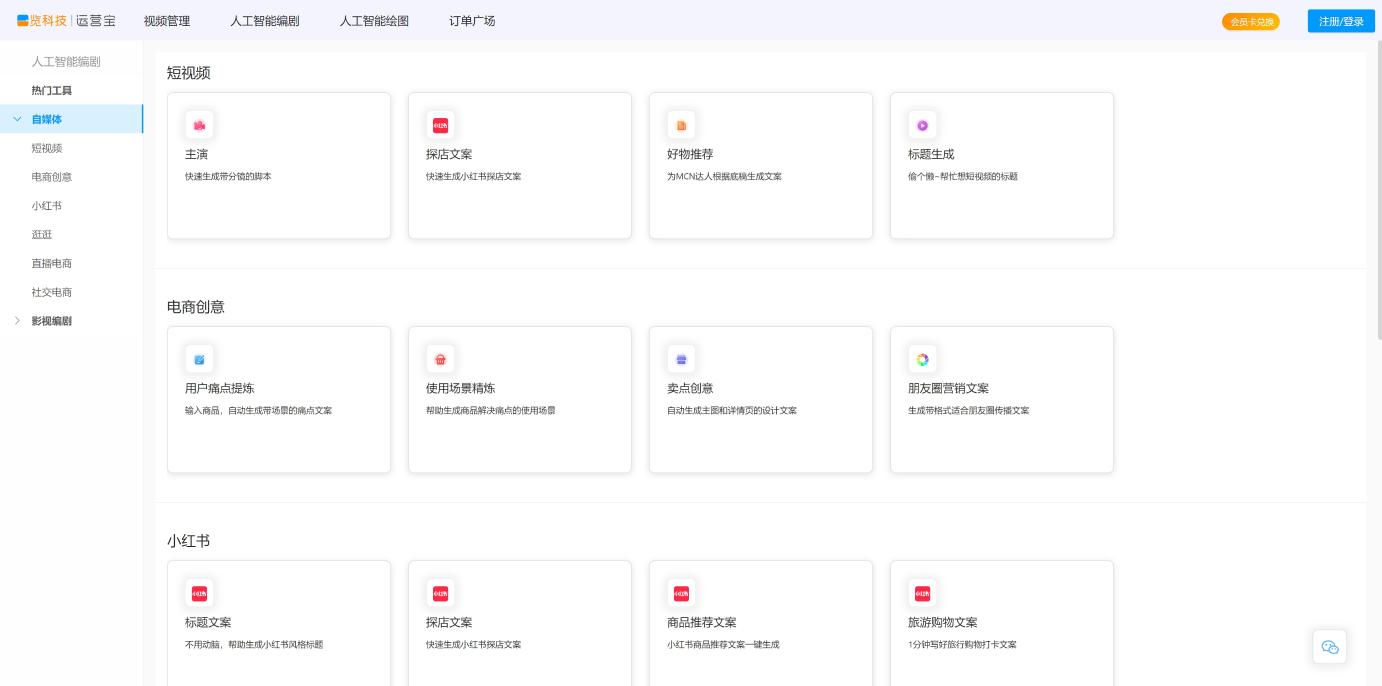Select 社交电商 in the sidebar
The image size is (1382, 686).
pos(52,293)
